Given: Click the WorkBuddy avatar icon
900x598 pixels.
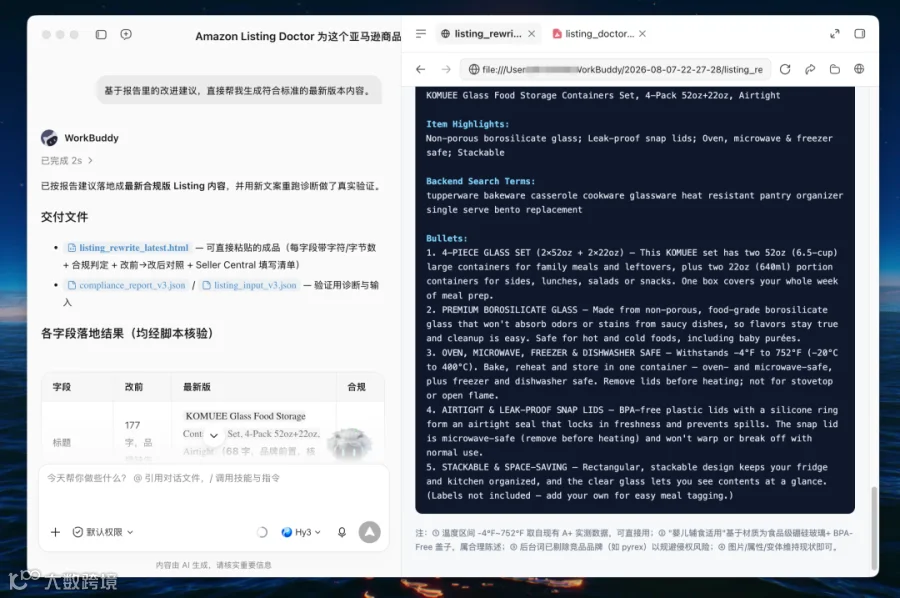Looking at the screenshot, I should [49, 138].
